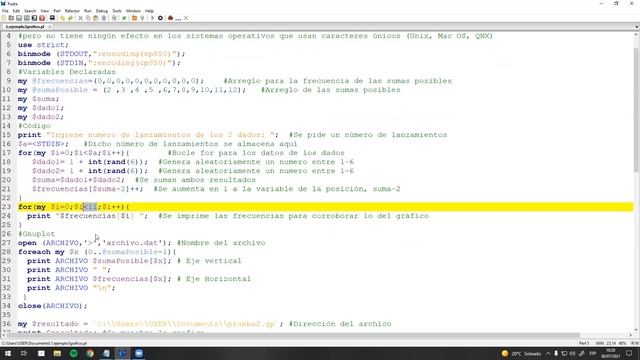Open the Debug menu
Screen dimensions: 640x360
tap(102, 11)
